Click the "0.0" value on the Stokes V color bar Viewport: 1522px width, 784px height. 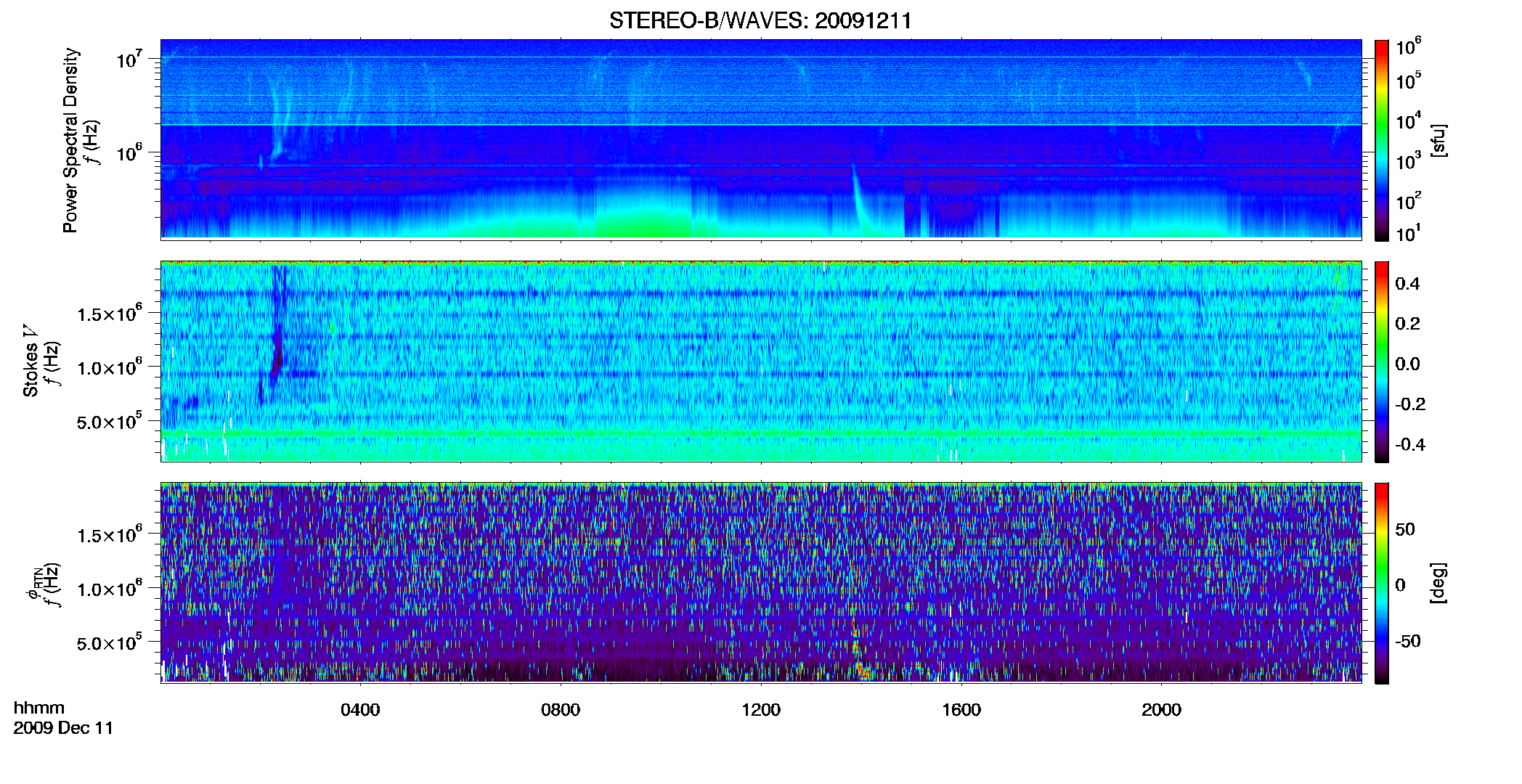coord(1407,364)
